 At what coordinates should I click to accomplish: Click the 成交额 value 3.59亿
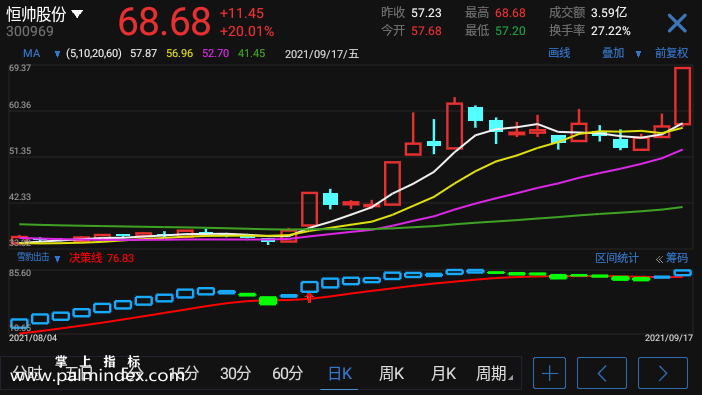609,13
